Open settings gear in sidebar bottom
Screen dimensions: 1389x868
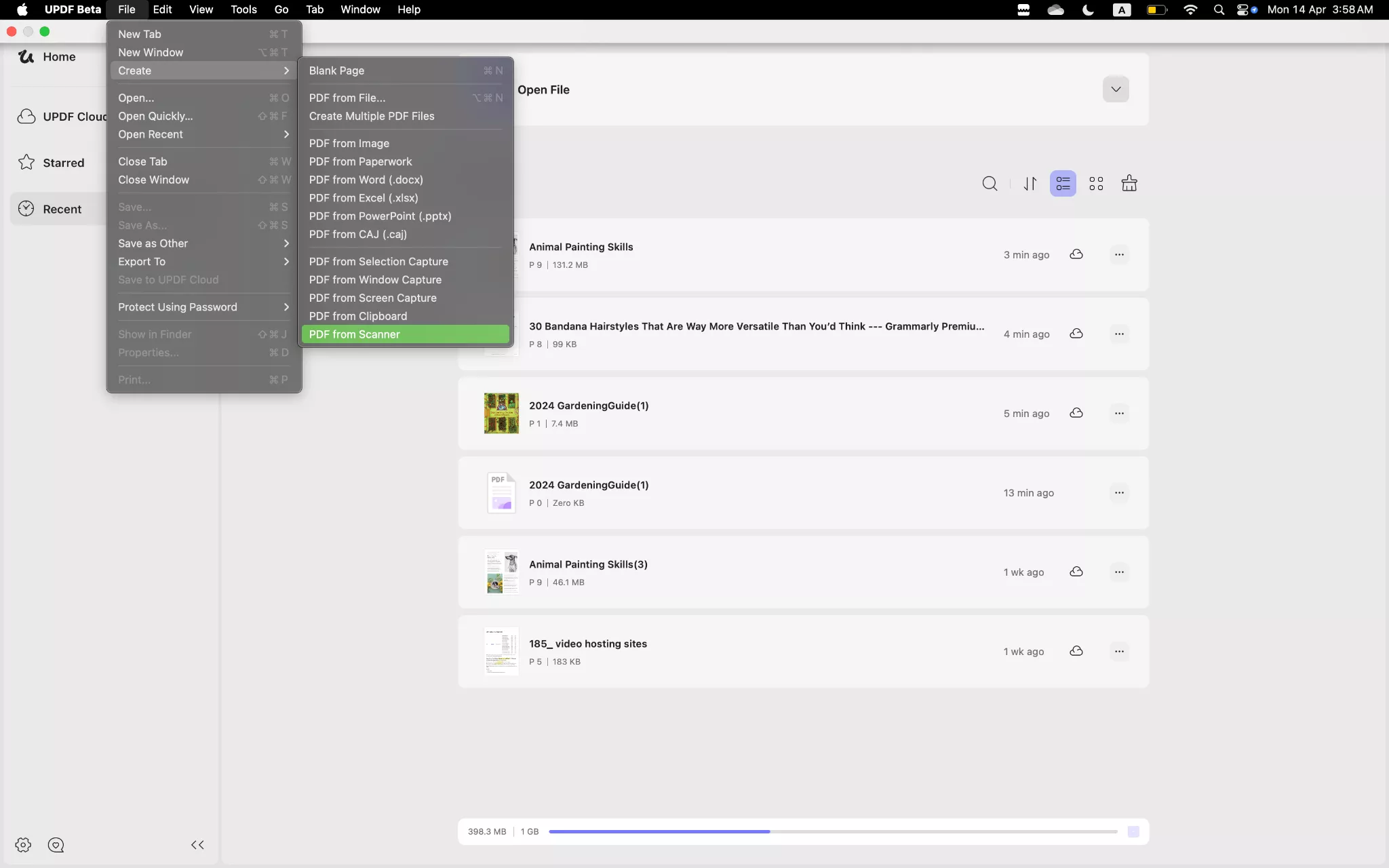[x=23, y=845]
